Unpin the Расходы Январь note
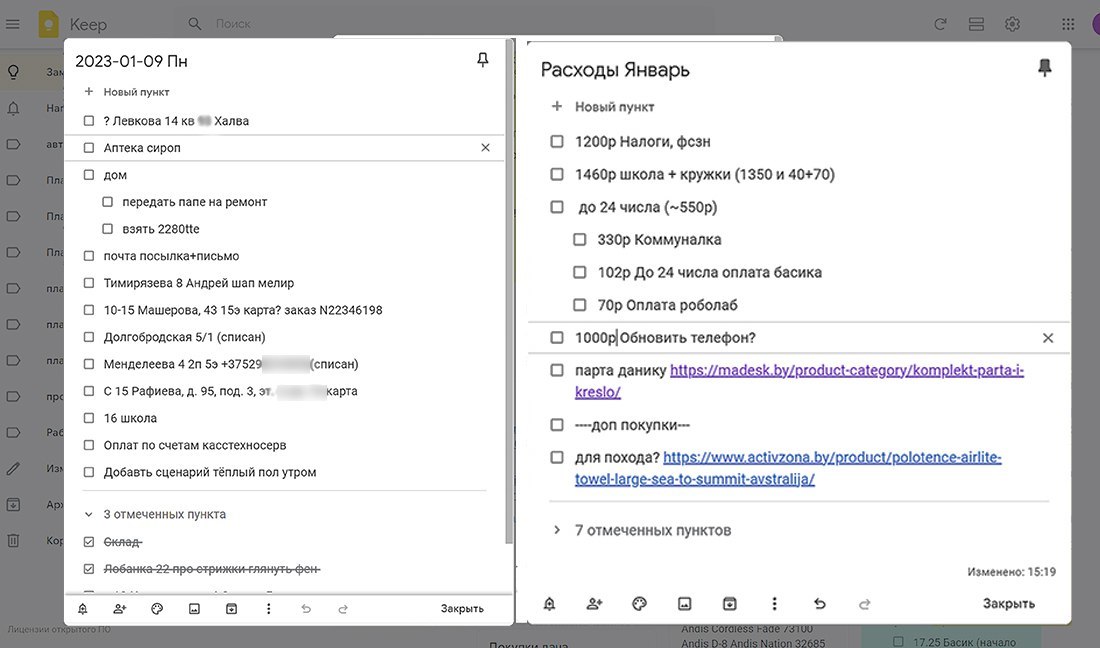Screen dimensions: 1100x648 click(1045, 68)
